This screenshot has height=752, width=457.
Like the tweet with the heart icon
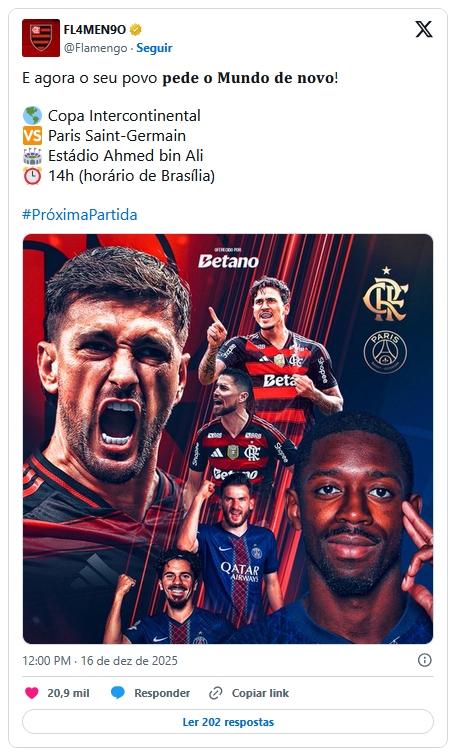[x=32, y=693]
